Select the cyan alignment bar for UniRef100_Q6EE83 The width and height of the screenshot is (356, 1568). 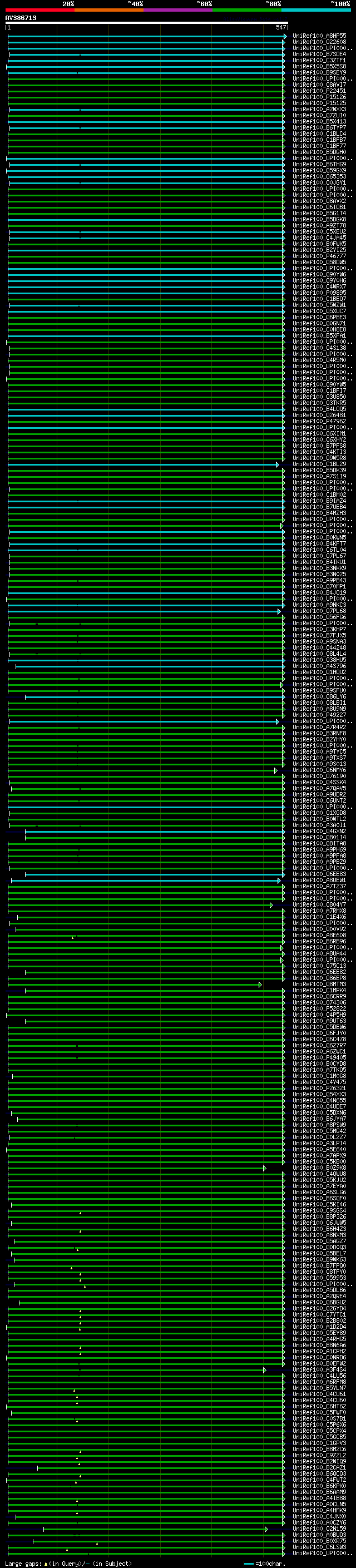152,875
